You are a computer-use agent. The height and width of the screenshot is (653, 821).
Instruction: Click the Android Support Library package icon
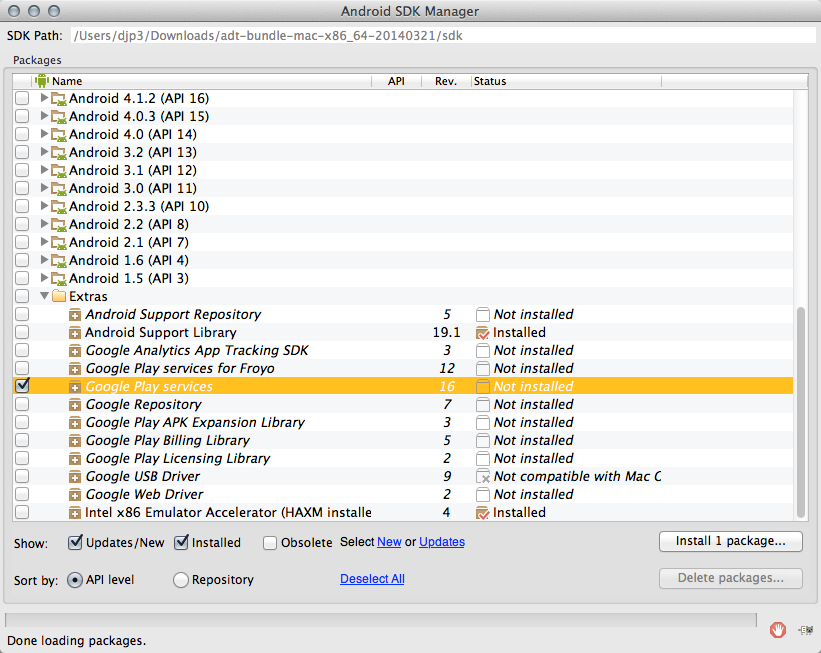pos(75,333)
